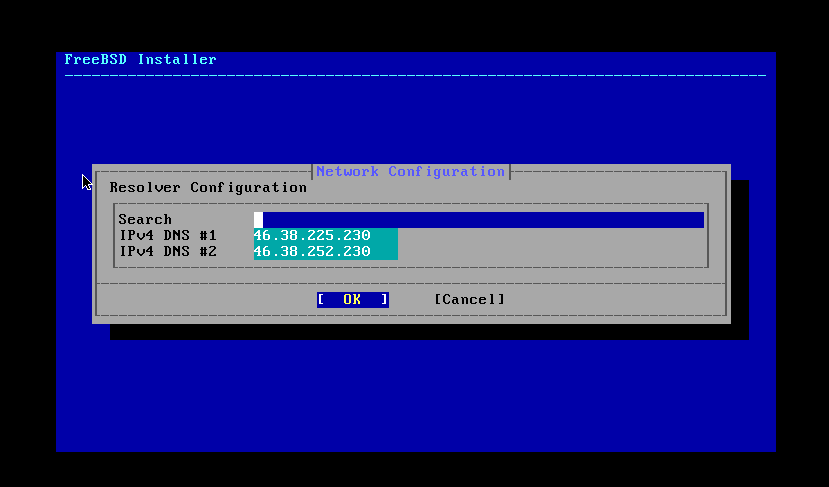The image size is (829, 487).
Task: Click the "Search" label
Action: click(145, 220)
